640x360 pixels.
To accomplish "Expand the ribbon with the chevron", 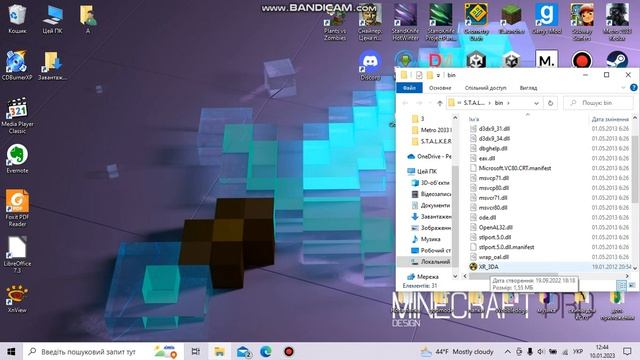I will 623,87.
